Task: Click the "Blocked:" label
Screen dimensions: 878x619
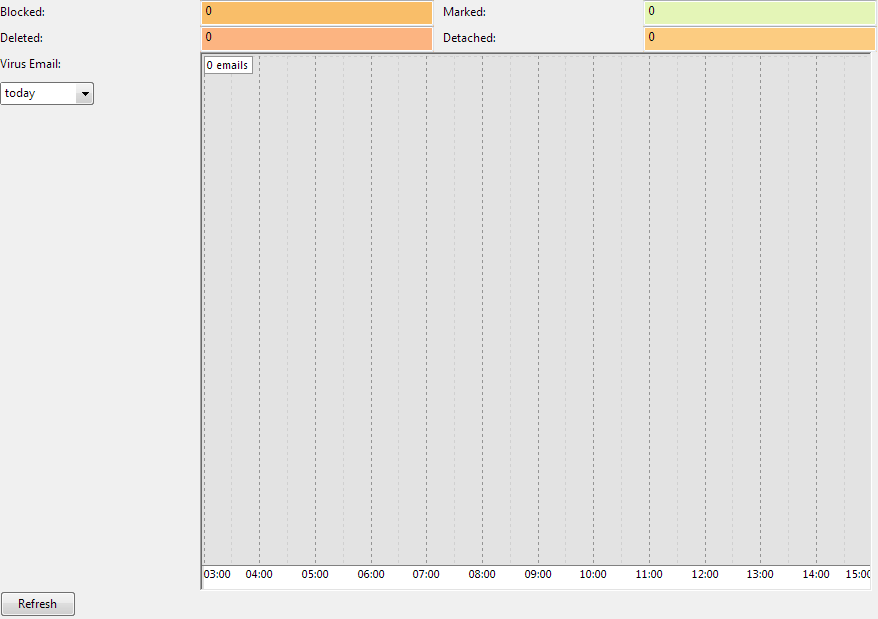Action: click(22, 12)
